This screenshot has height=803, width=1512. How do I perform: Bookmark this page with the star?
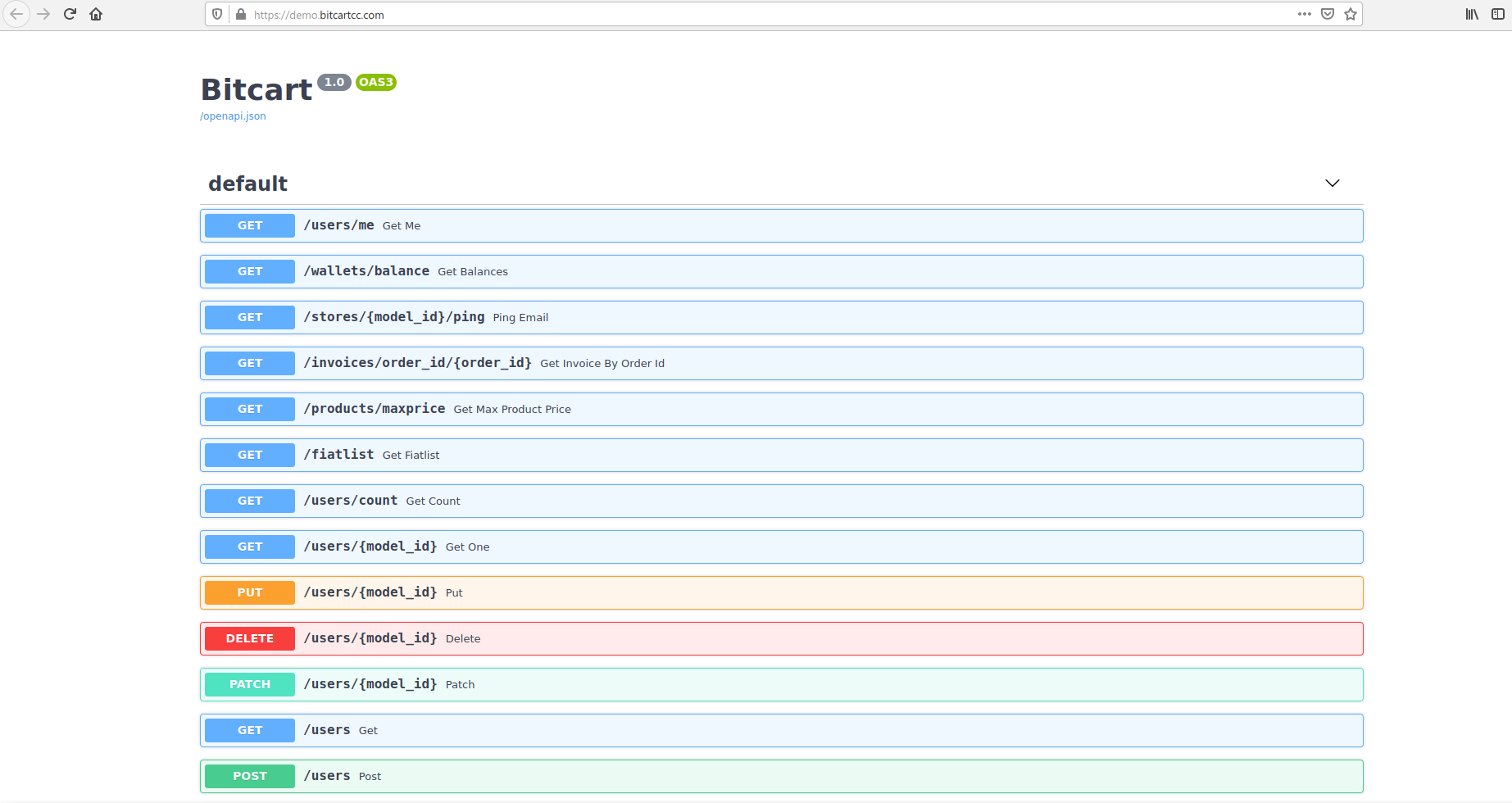(1351, 14)
